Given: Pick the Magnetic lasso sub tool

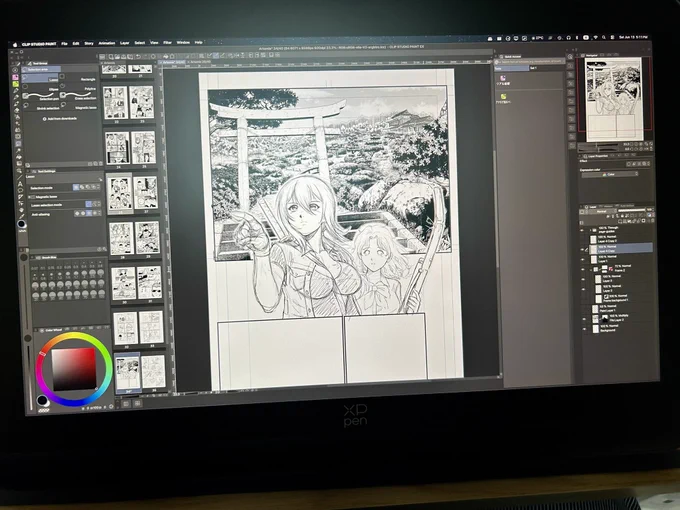Looking at the screenshot, I should tap(79, 106).
